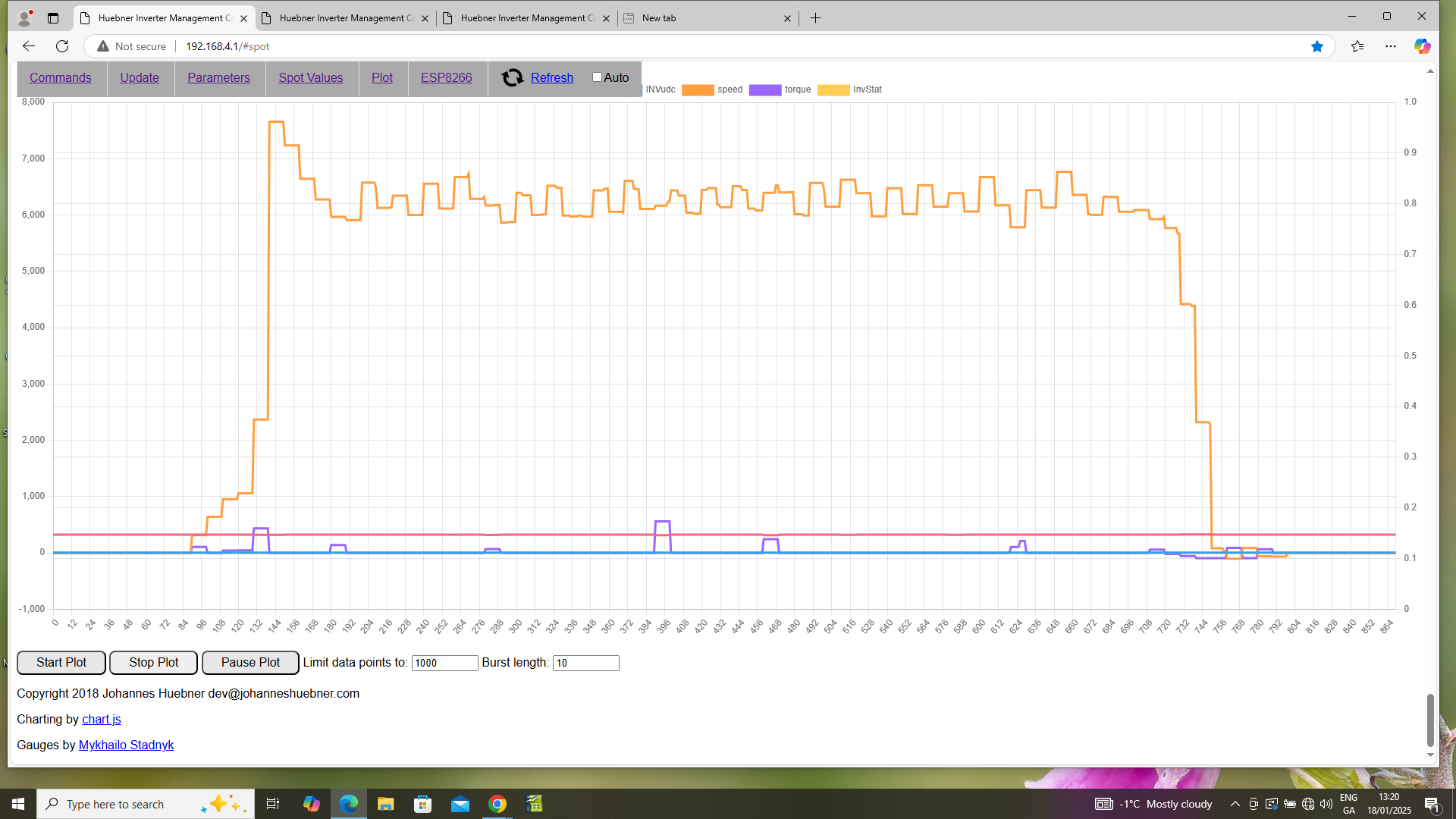Click the favorites star in address bar
This screenshot has height=819, width=1456.
[1316, 46]
